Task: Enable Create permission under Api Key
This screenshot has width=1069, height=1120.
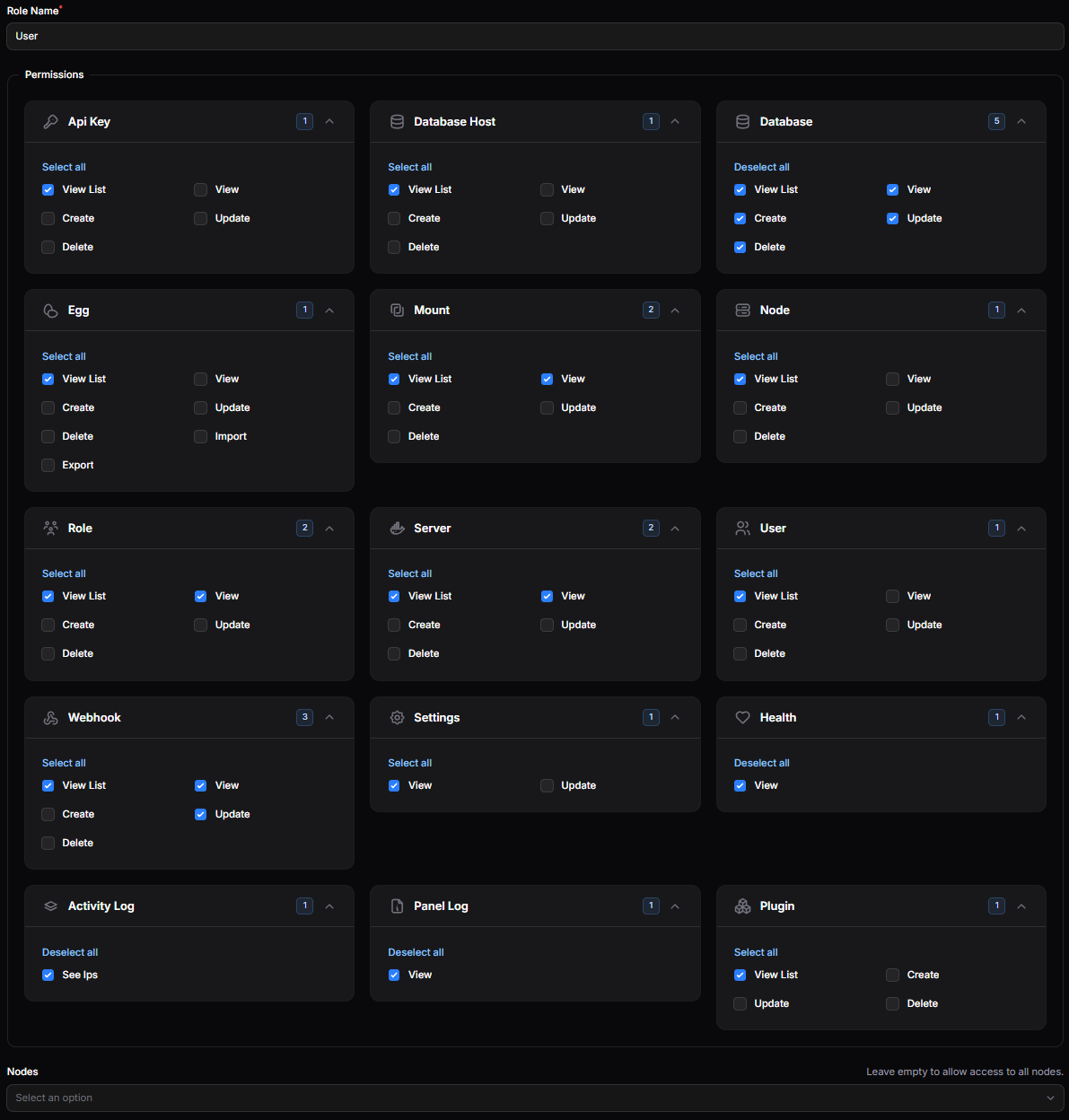Action: click(x=48, y=219)
